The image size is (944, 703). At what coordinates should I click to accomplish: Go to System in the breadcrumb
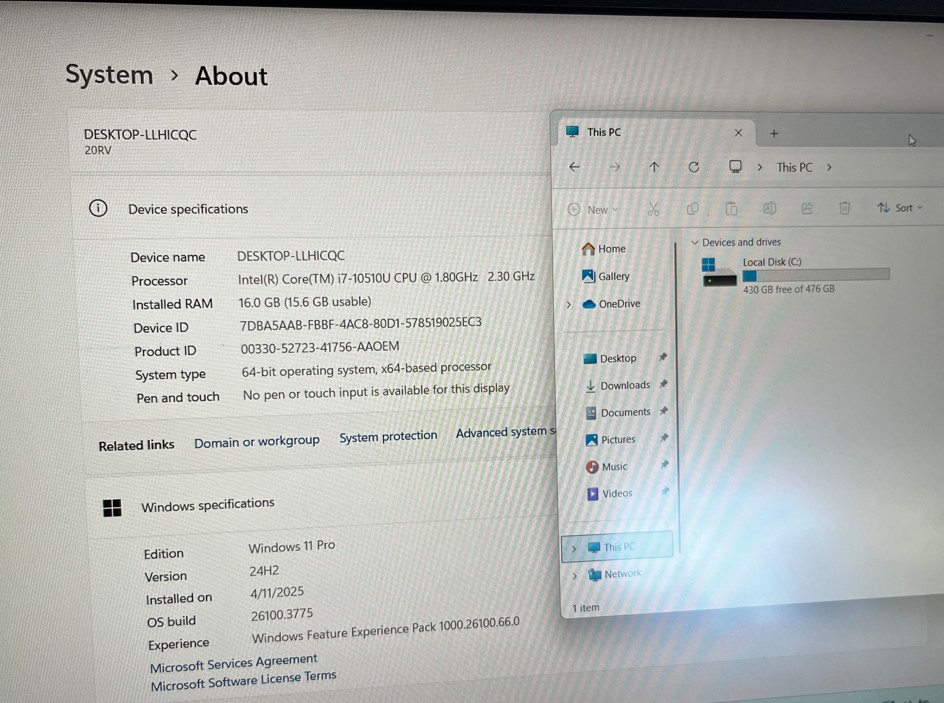[x=109, y=75]
